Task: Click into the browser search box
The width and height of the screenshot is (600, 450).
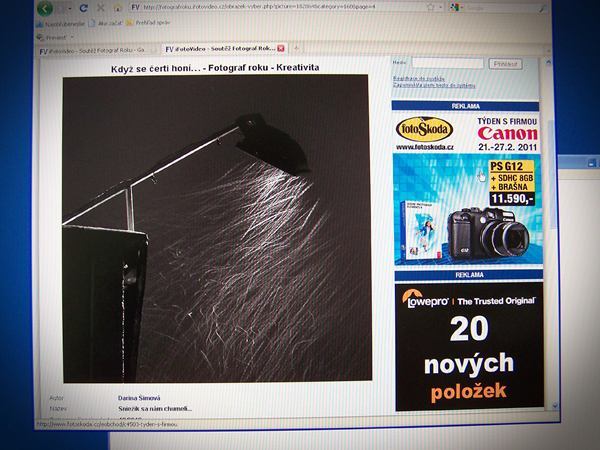Action: 499,8
